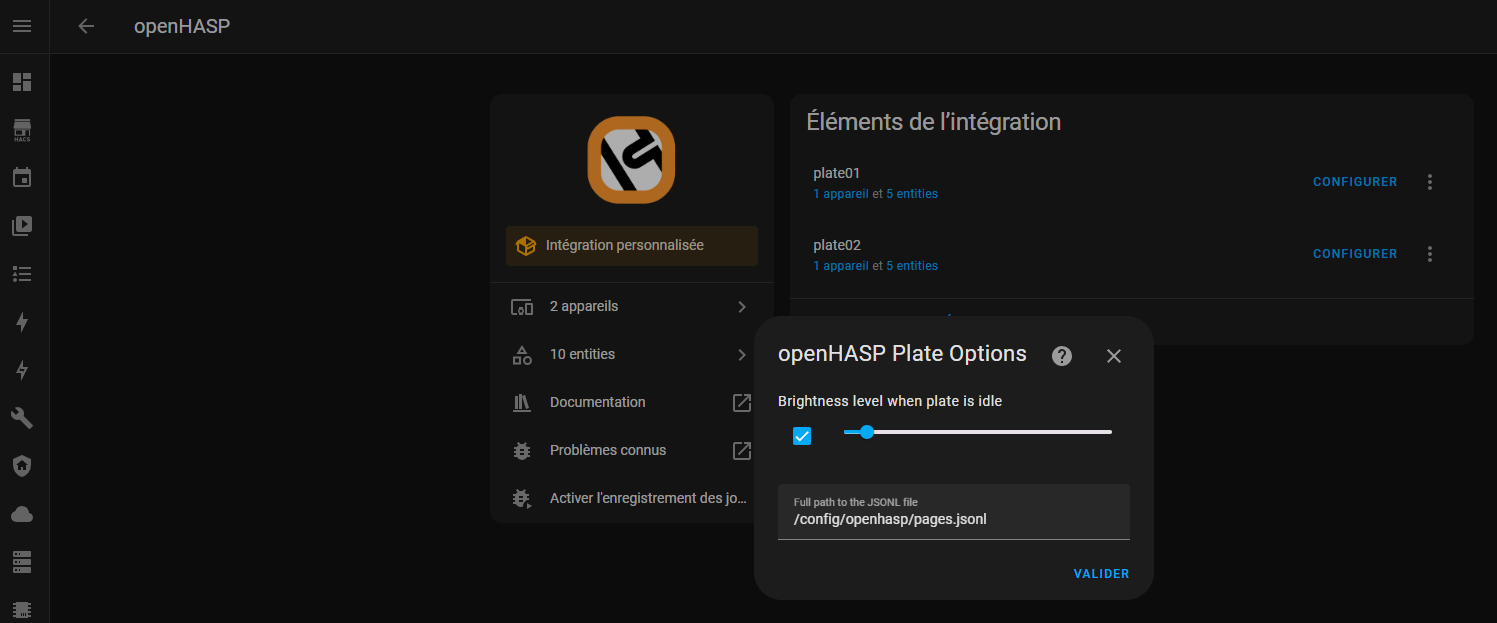The image size is (1497, 623).
Task: Click the plate02 entry name
Action: click(x=837, y=246)
